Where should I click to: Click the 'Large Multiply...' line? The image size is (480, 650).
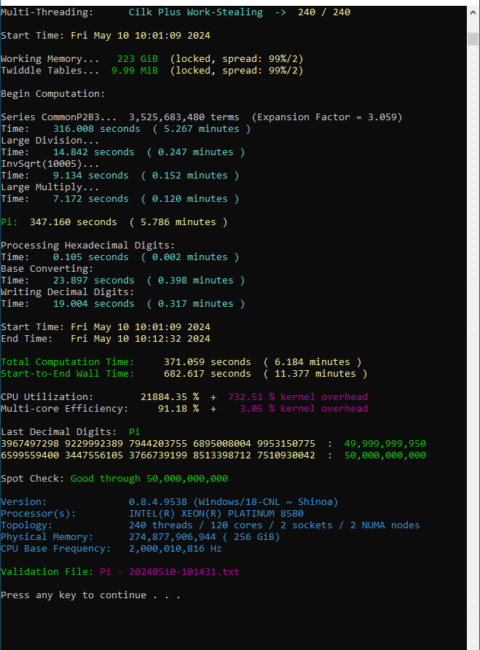[50, 187]
